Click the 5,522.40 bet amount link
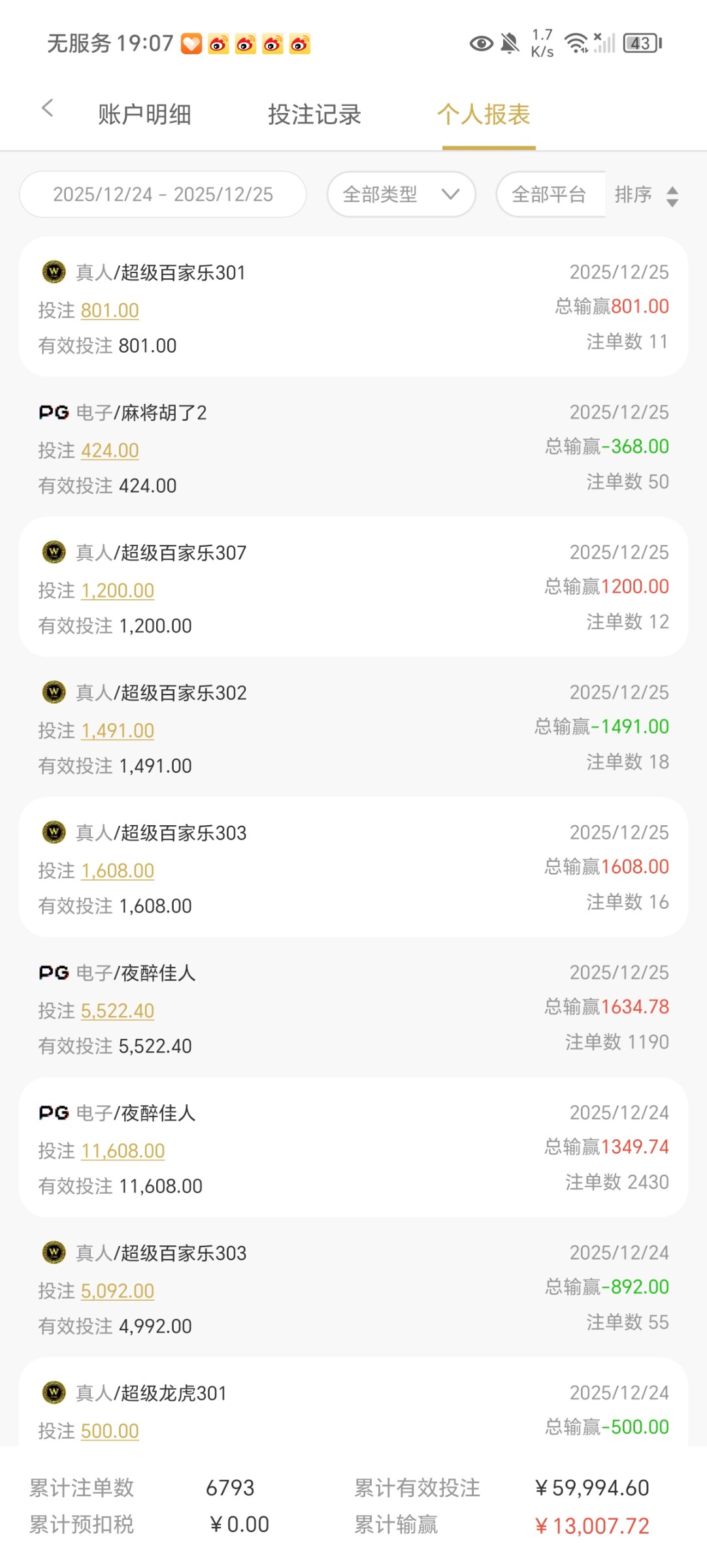The image size is (707, 1568). pos(118,1011)
